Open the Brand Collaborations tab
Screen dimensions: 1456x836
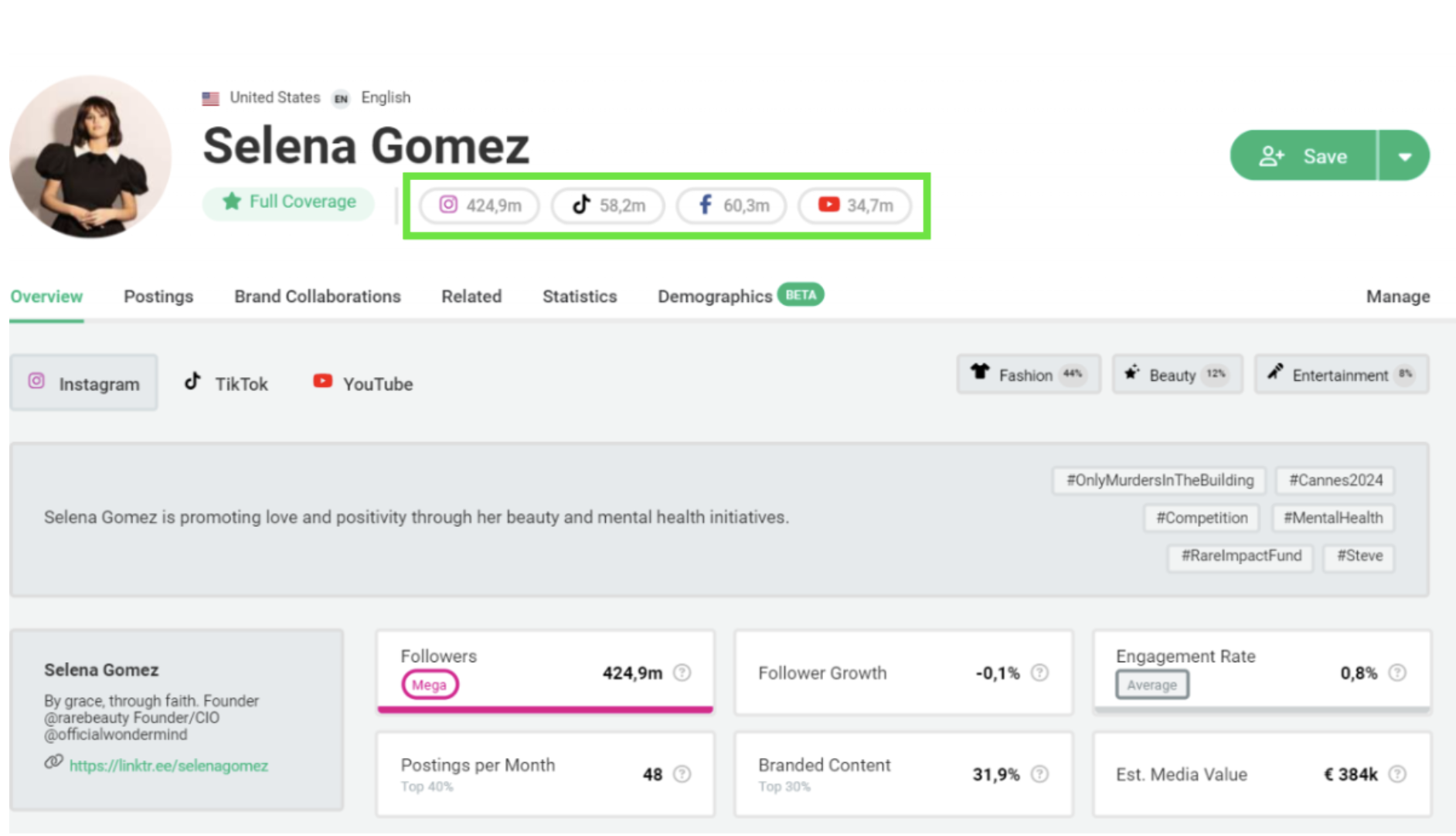[317, 297]
